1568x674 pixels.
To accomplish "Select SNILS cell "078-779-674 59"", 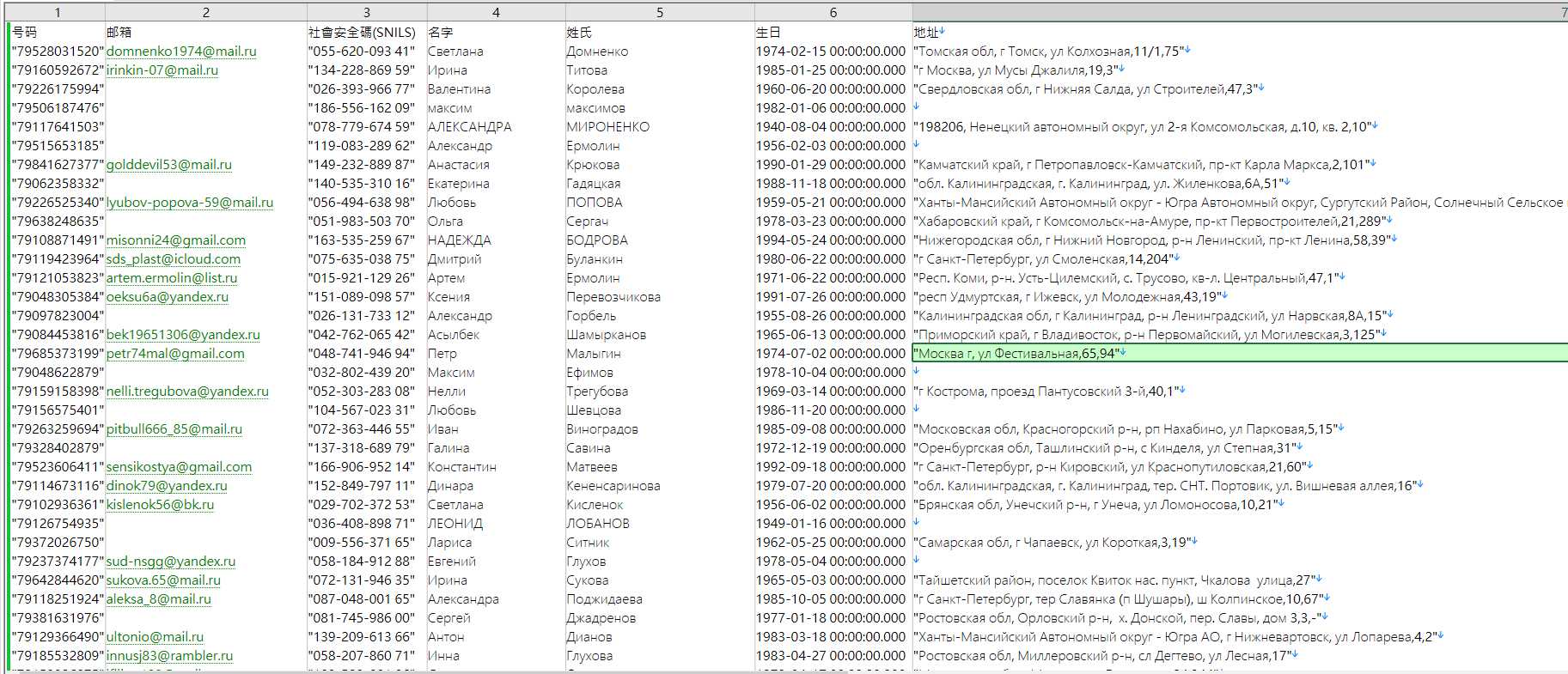I will (367, 127).
